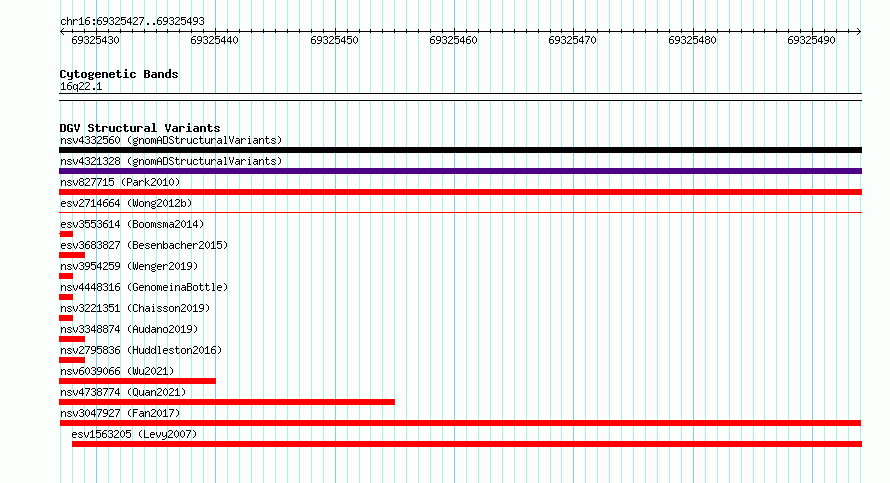Click short red bar under nsv3221351
Viewport: 890px width, 483px height.
point(66,318)
